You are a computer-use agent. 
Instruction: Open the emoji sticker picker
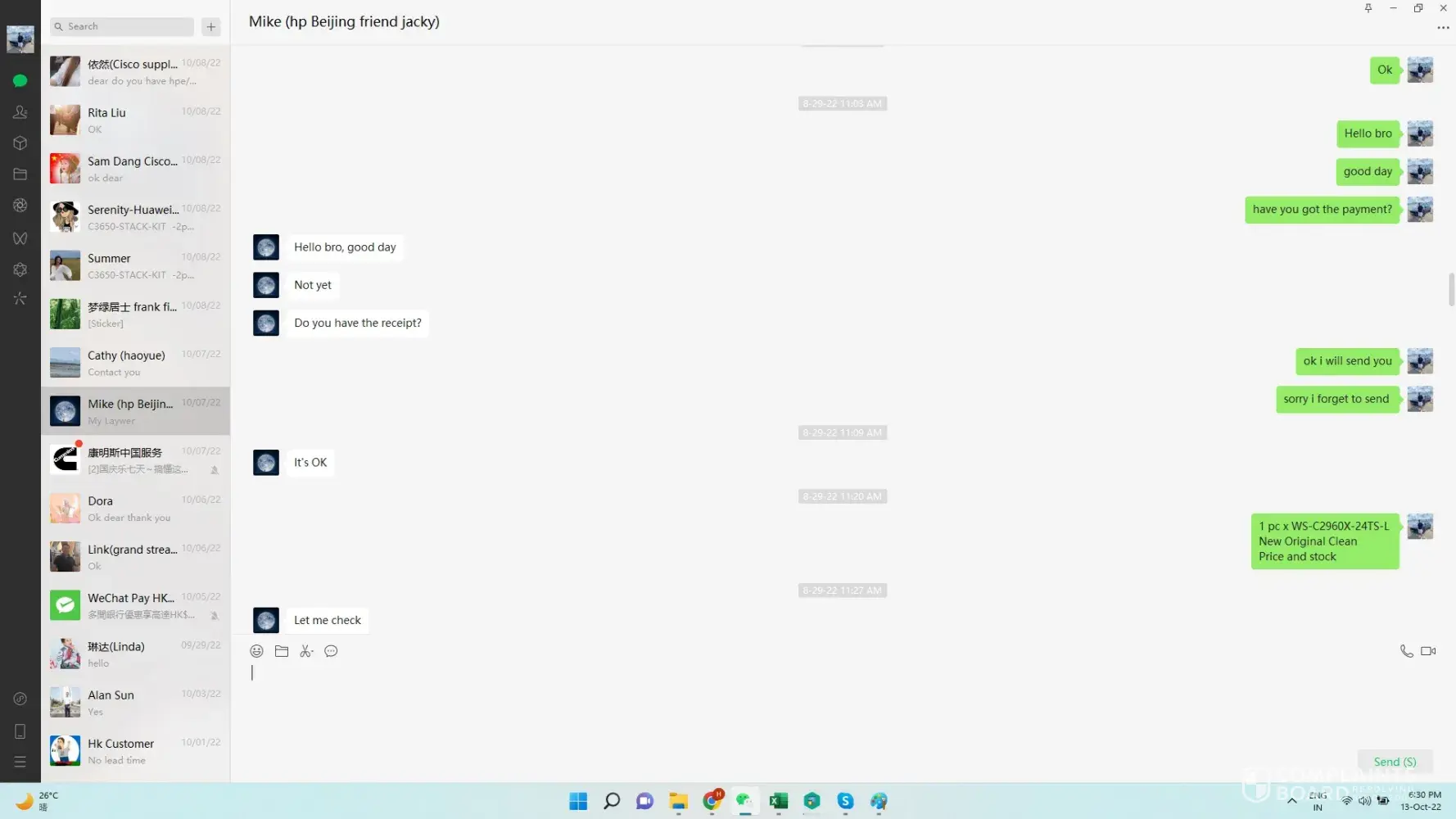pos(256,651)
